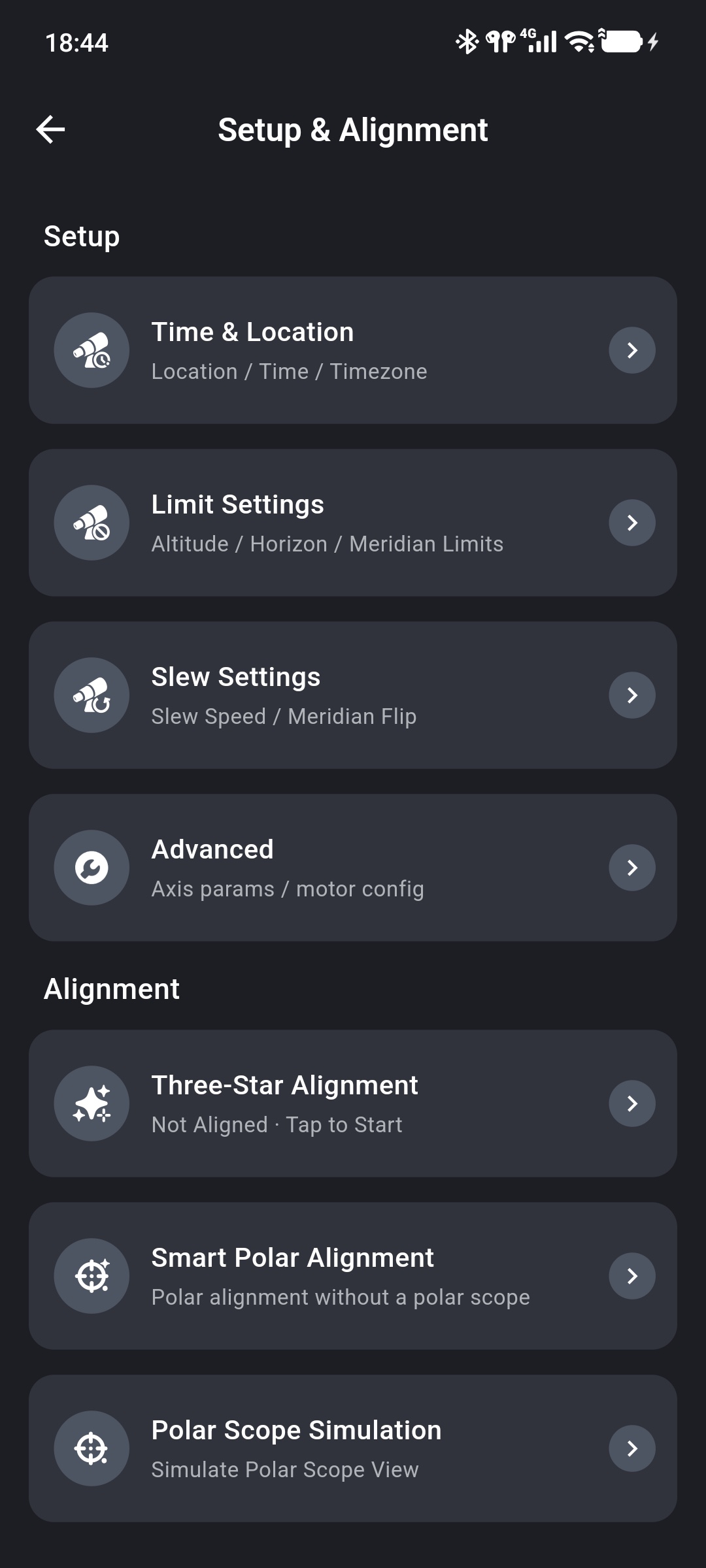Click the Advanced wrench icon
The width and height of the screenshot is (706, 1568).
(92, 868)
